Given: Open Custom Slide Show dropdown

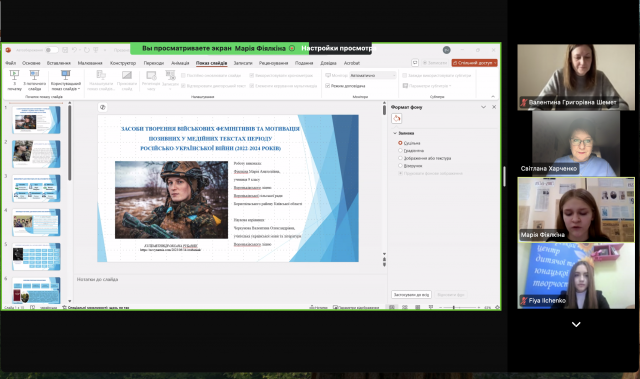Looking at the screenshot, I should (66, 80).
